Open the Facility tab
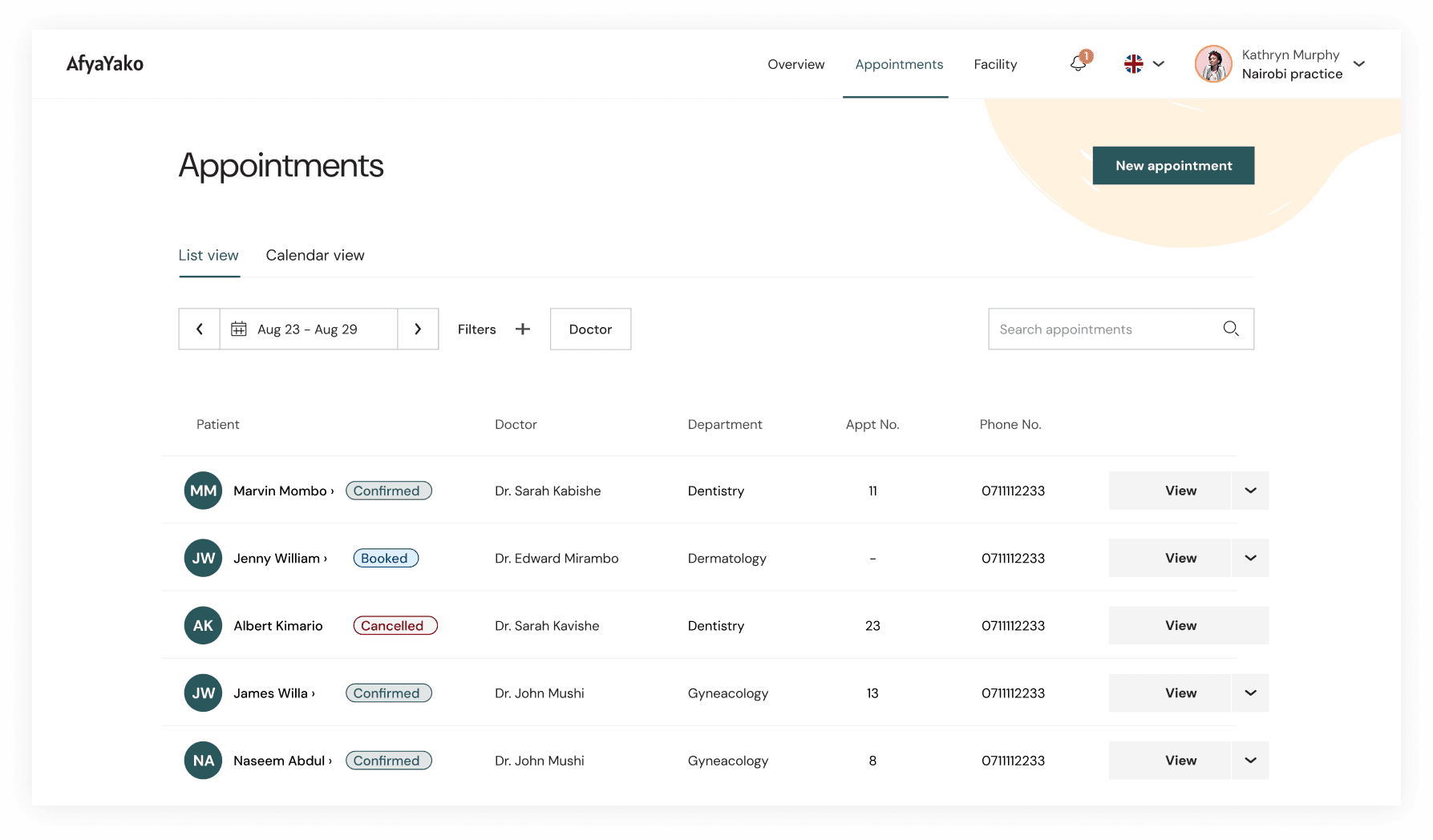Viewport: 1433px width, 840px height. pos(995,64)
